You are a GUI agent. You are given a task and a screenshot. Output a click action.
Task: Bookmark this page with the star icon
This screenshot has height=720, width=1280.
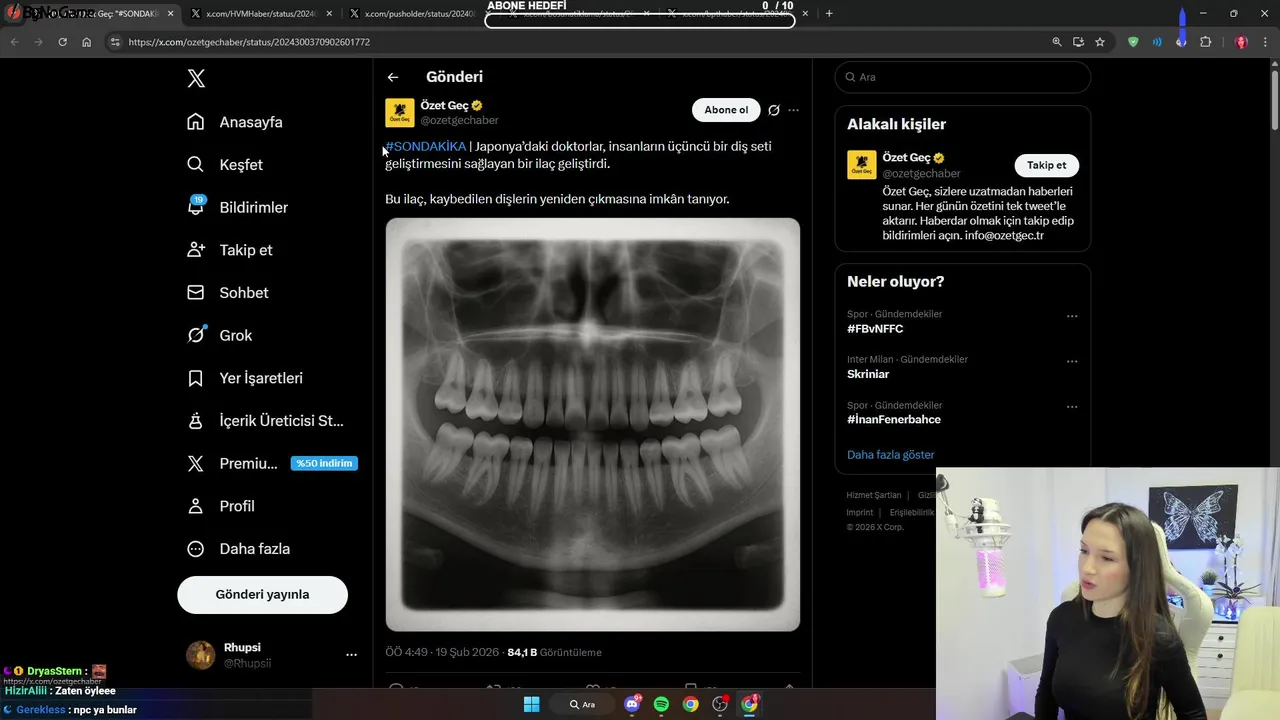[1100, 42]
